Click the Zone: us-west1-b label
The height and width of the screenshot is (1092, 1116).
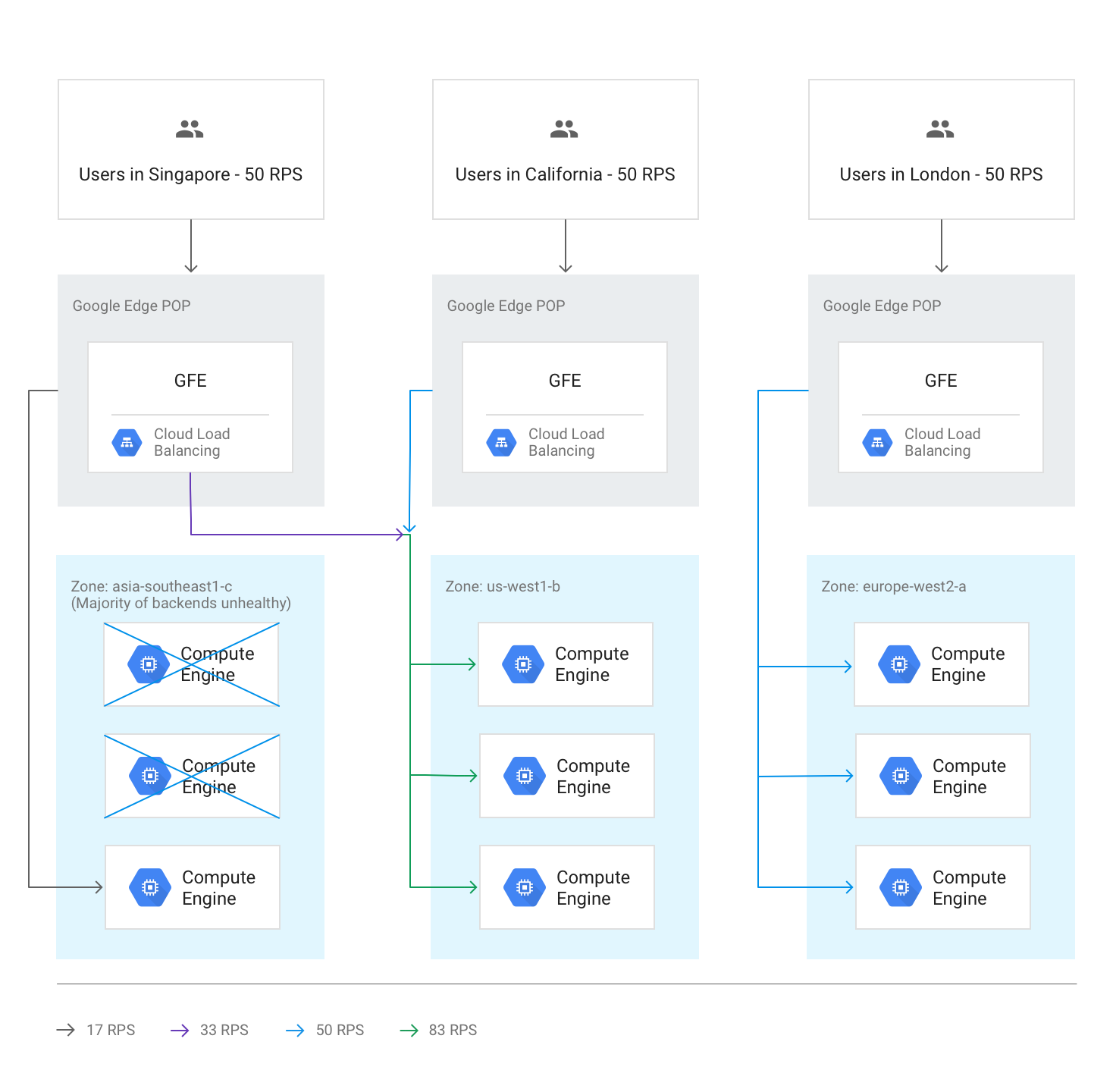[x=503, y=586]
